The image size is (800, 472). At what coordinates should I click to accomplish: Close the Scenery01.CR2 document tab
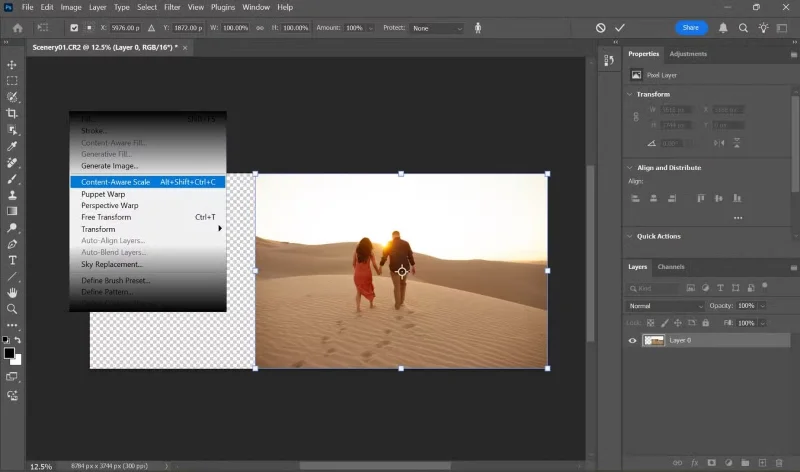pyautogui.click(x=185, y=47)
